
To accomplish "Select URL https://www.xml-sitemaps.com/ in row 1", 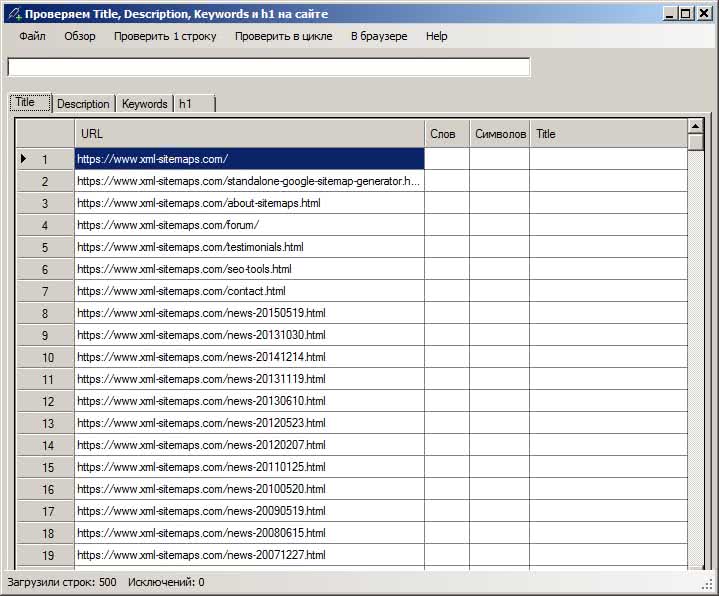I will (249, 159).
